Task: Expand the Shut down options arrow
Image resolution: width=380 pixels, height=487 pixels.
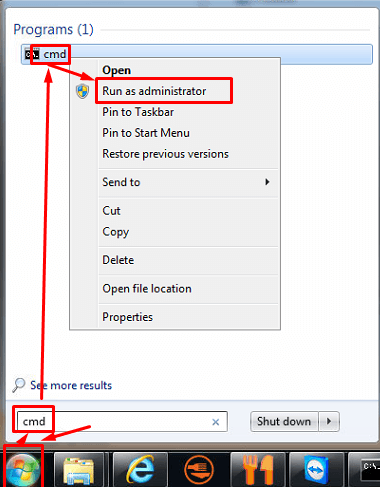Action: pos(329,421)
